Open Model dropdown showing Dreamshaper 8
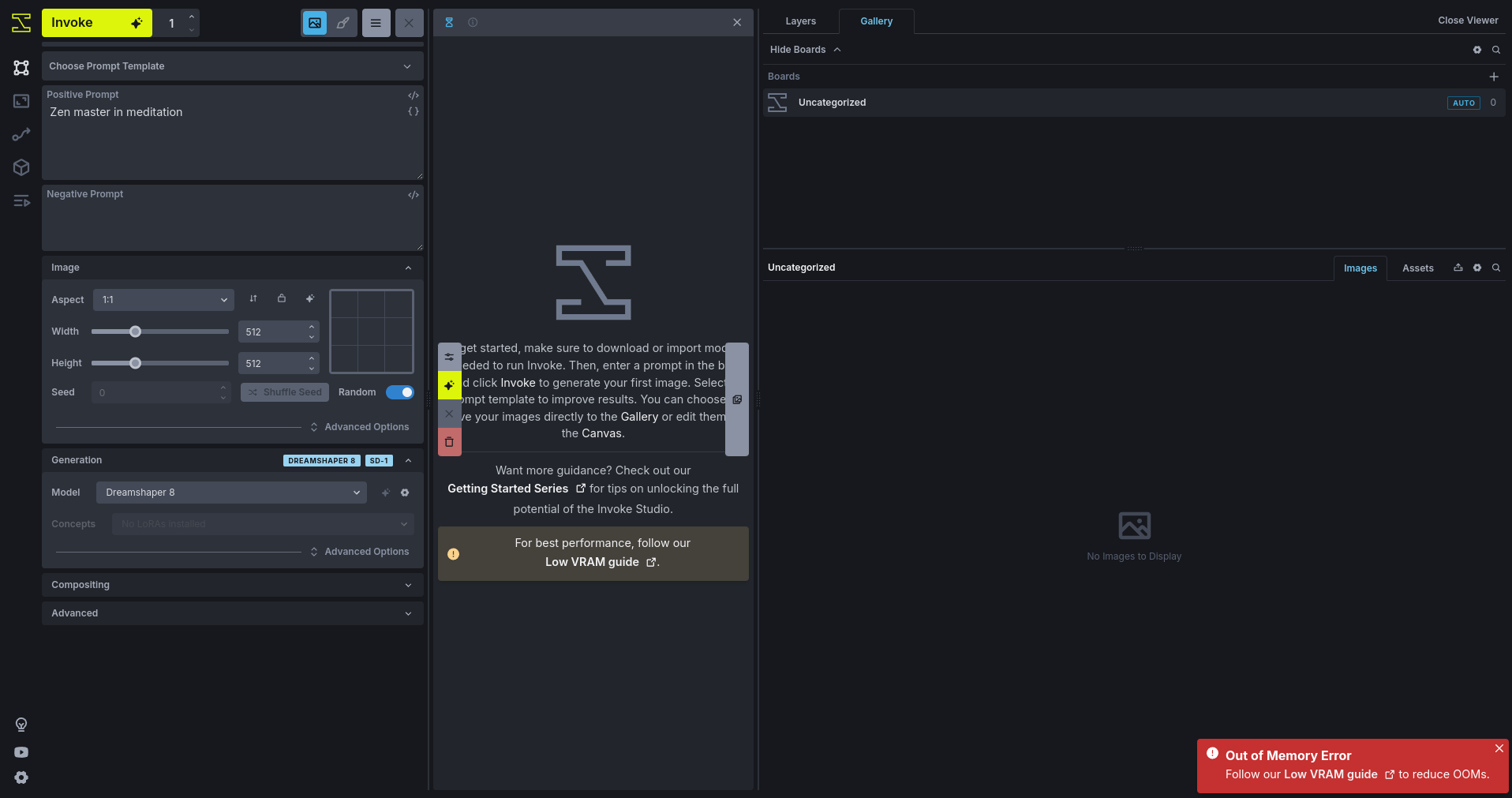Viewport: 1512px width, 798px height. tap(231, 493)
